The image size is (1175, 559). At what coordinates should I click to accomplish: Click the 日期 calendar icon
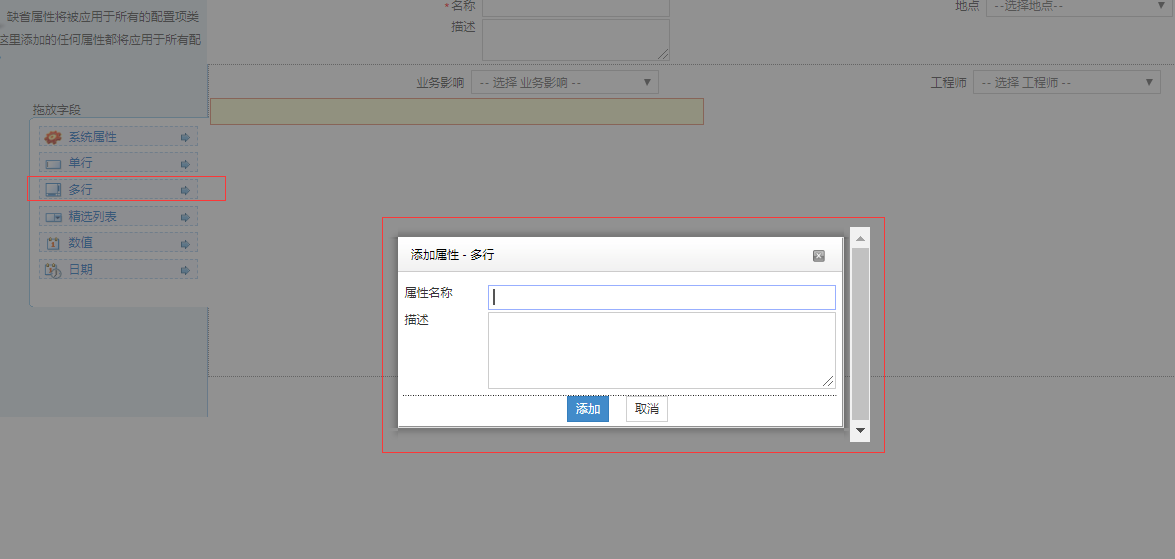52,271
